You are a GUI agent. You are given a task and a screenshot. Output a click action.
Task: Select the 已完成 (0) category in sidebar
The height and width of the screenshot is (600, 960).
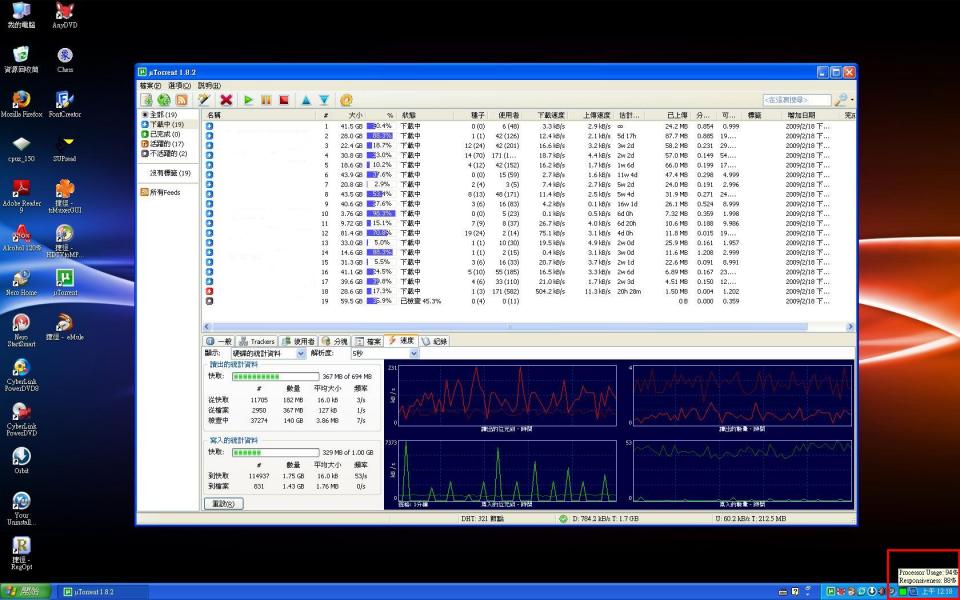click(164, 134)
